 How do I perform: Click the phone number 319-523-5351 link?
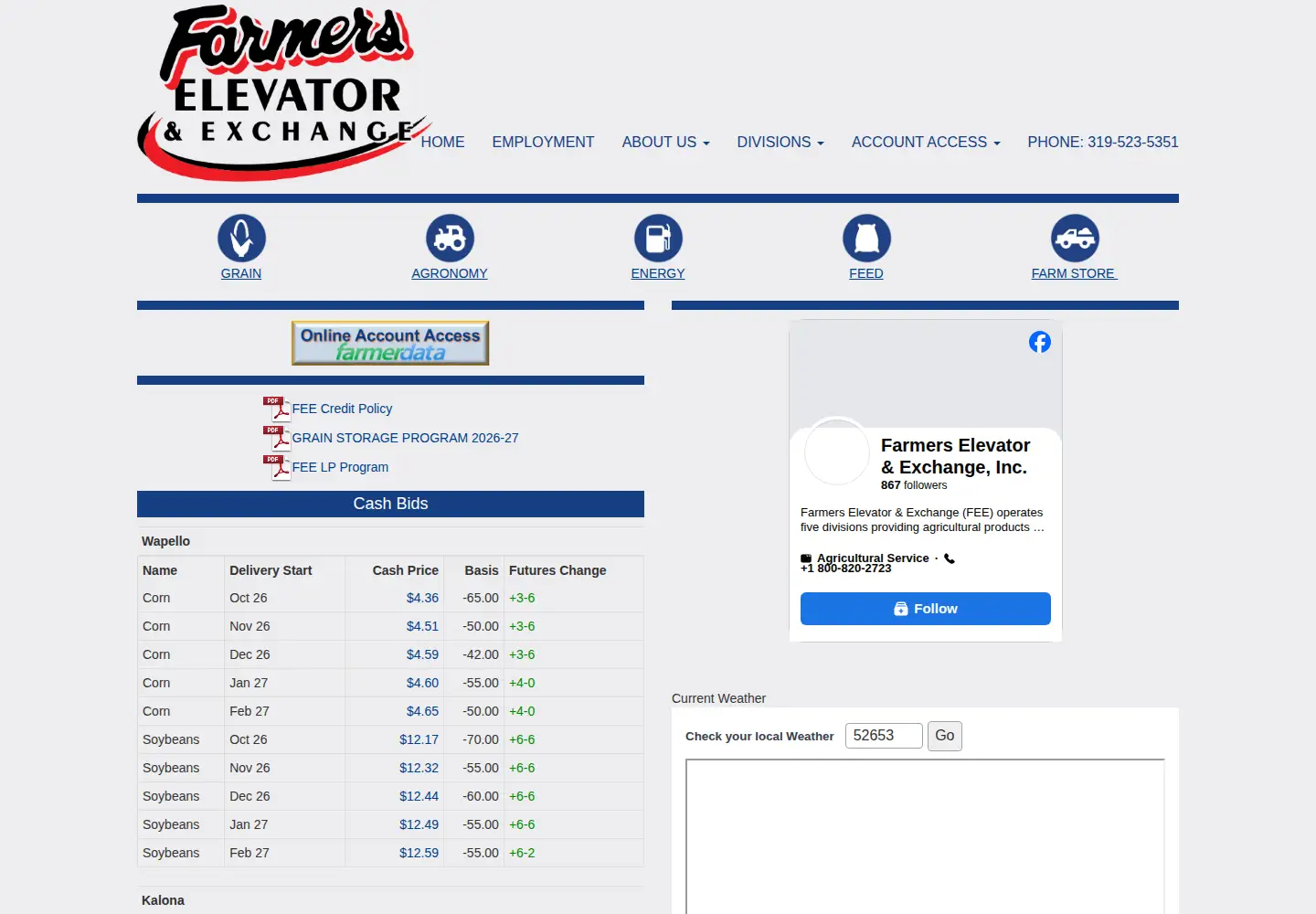coord(1103,142)
